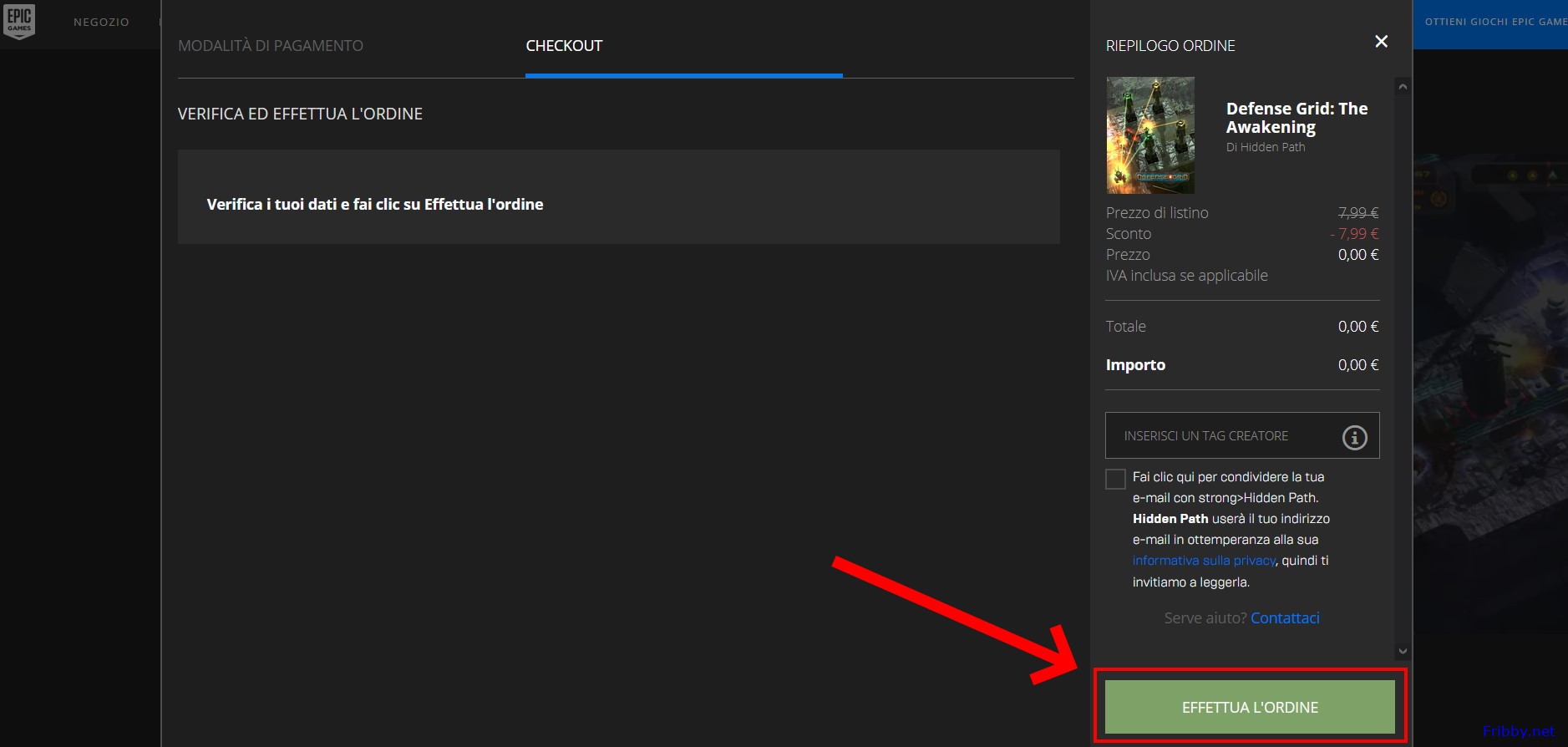Click the 'Prezzo di listino' label
This screenshot has height=747, width=1568.
point(1157,213)
